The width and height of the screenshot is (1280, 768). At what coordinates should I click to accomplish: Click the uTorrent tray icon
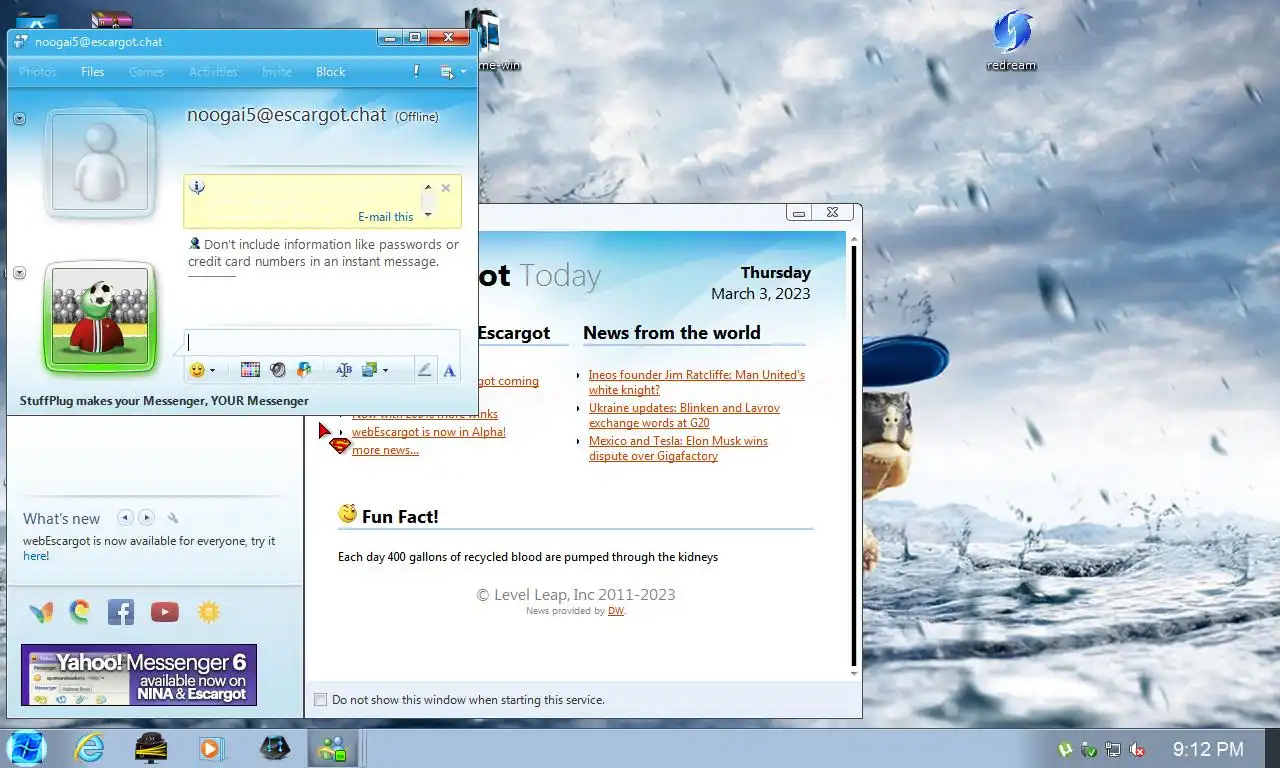coord(1066,749)
